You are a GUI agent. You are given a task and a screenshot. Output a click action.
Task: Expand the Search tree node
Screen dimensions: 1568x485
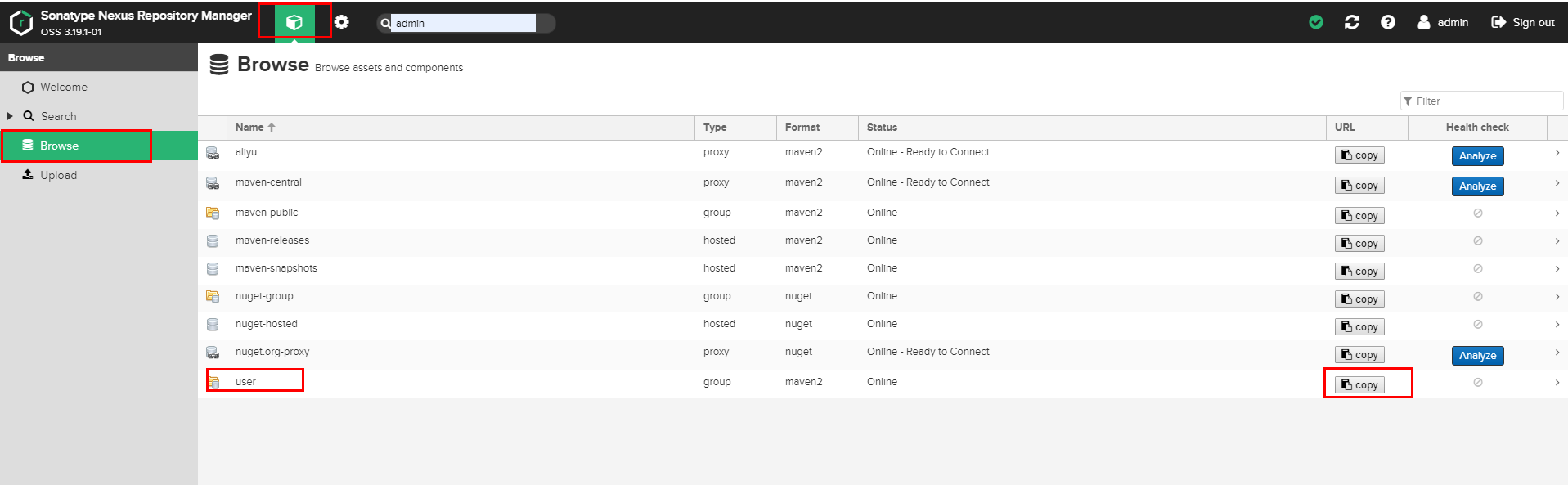(x=10, y=116)
